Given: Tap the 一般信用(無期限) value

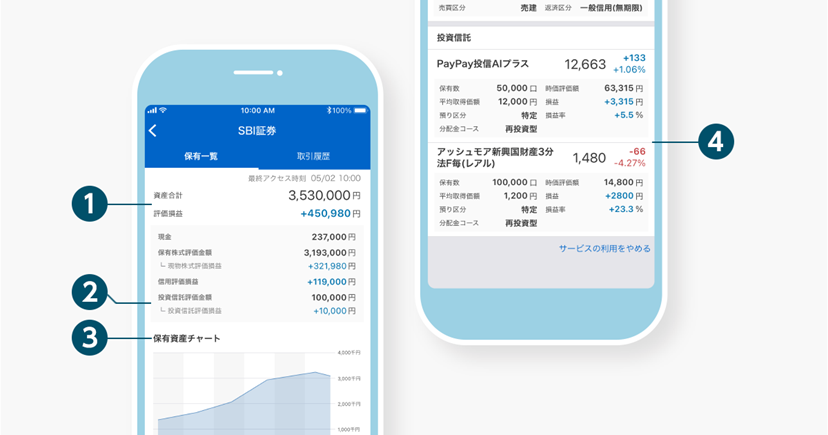Looking at the screenshot, I should tap(611, 8).
